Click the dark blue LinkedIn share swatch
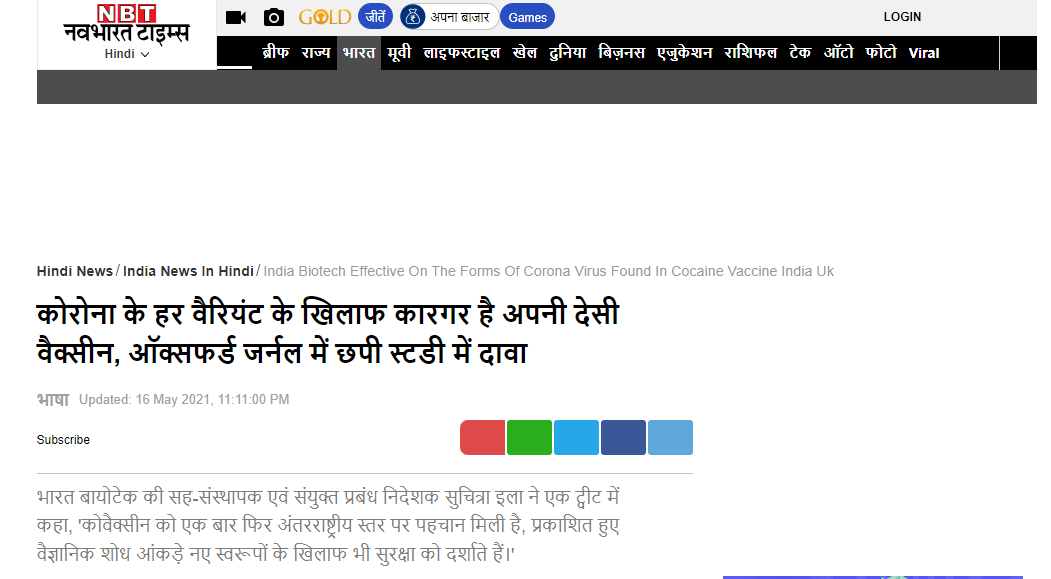The image size is (1051, 579). tap(623, 437)
